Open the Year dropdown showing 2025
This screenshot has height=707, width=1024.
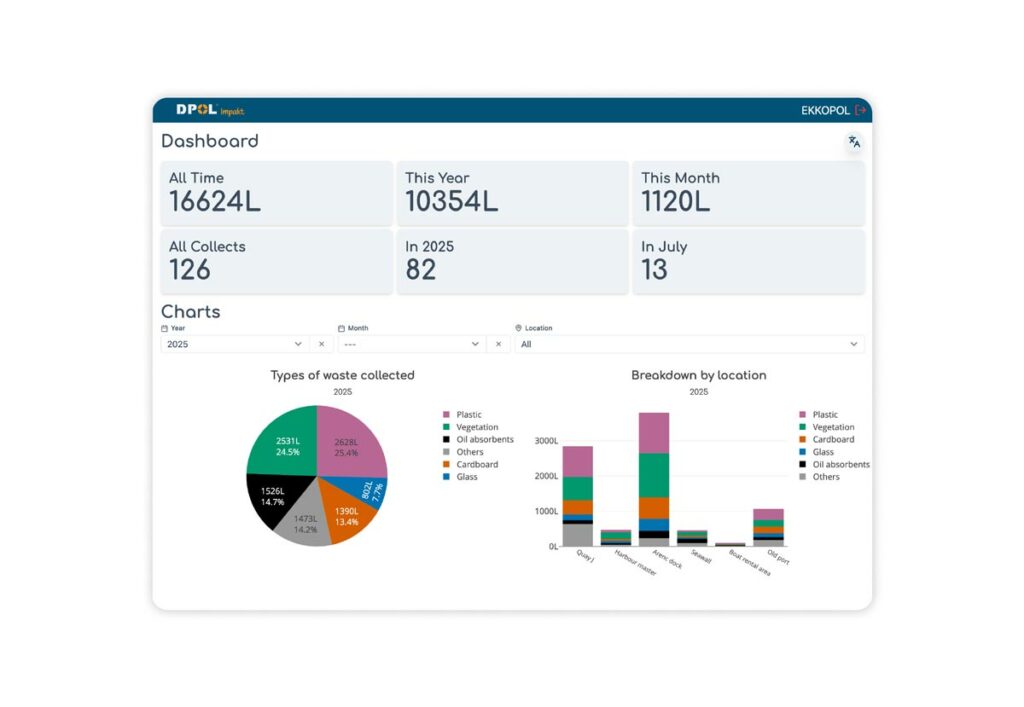tap(234, 344)
